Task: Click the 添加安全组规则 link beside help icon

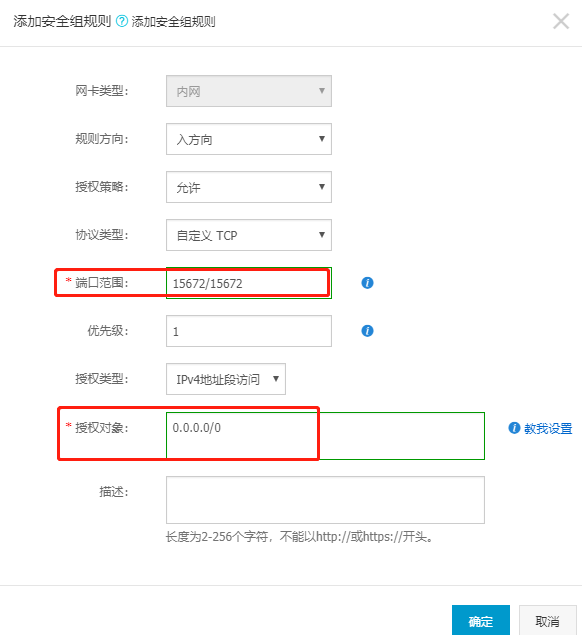Action: tap(173, 21)
